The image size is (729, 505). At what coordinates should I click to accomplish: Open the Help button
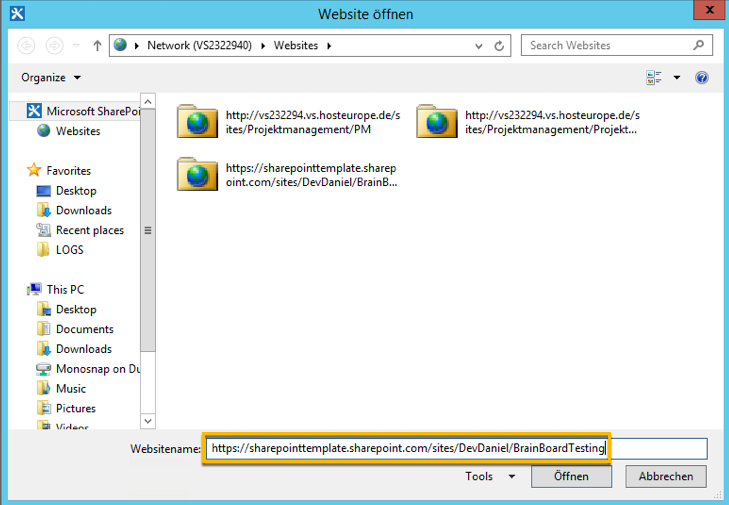pos(702,78)
